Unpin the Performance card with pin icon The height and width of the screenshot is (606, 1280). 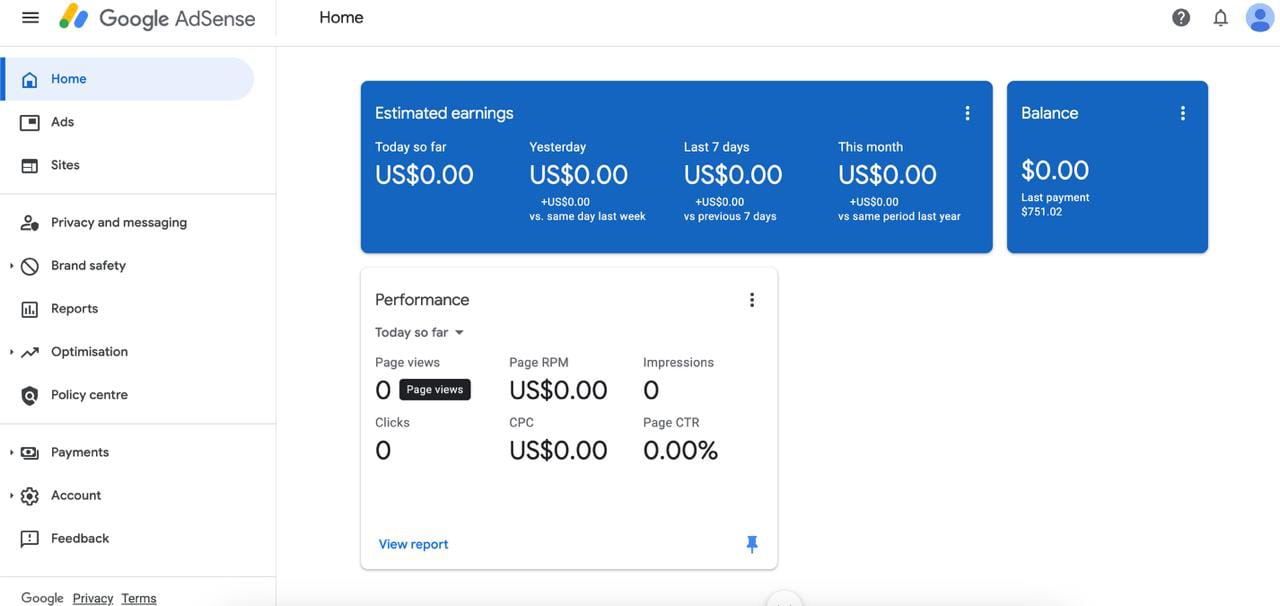pos(752,544)
